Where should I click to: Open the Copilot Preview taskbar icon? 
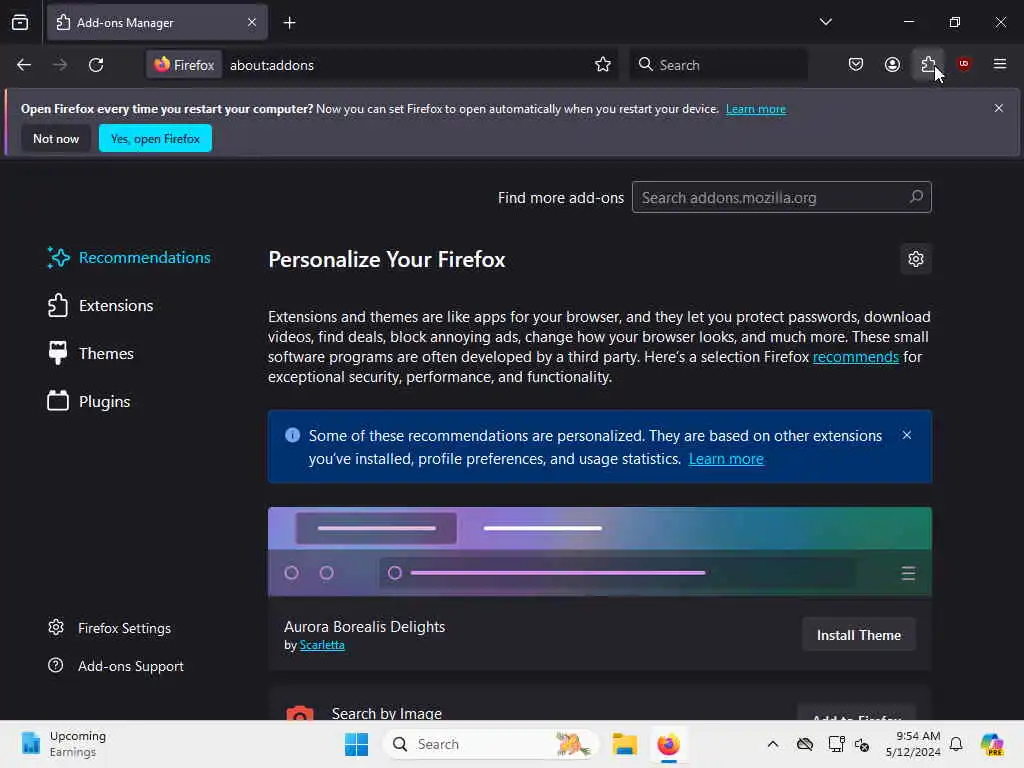[992, 744]
